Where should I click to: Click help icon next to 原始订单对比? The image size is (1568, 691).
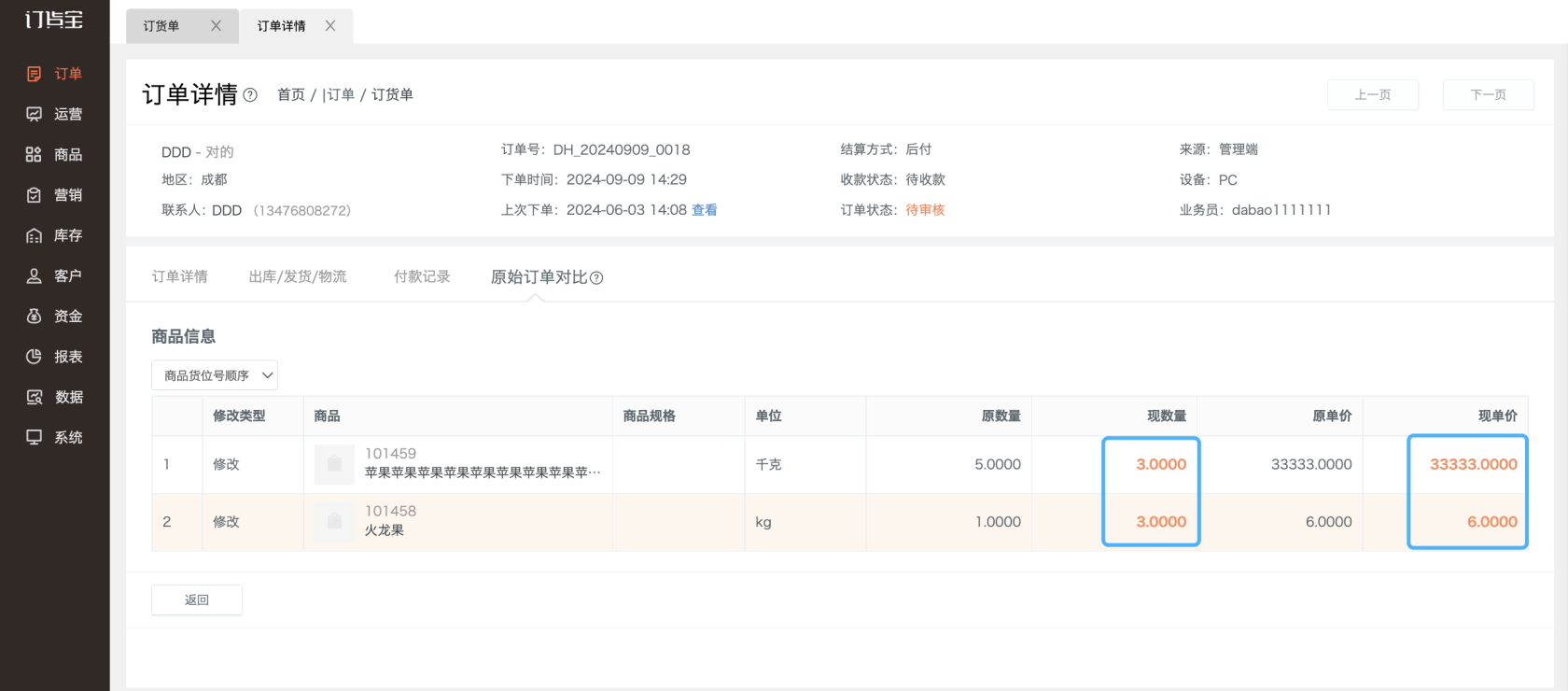tap(596, 277)
